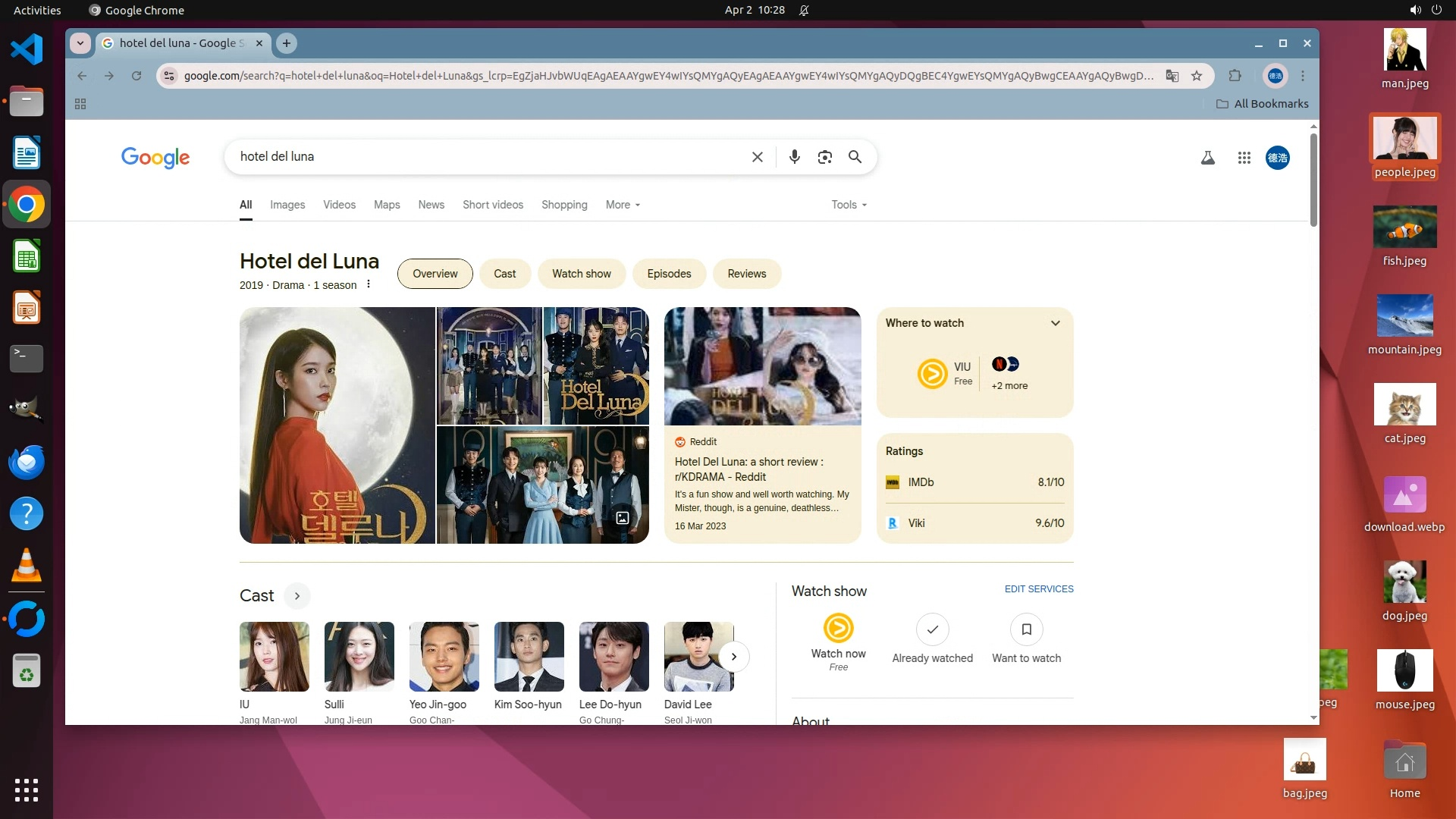Toggle Want to watch bookmark
Screen dimensions: 1456x819
[x=1026, y=629]
